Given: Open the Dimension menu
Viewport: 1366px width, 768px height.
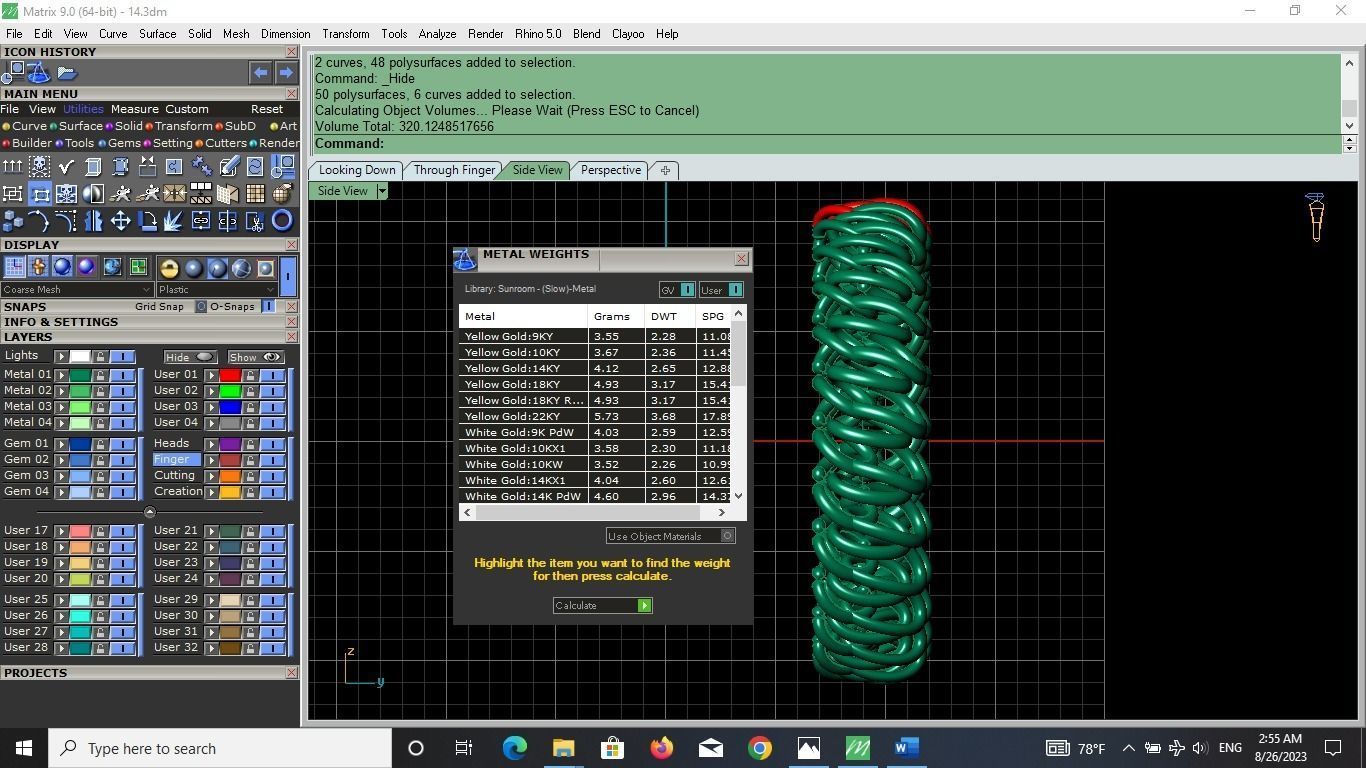Looking at the screenshot, I should tap(285, 34).
